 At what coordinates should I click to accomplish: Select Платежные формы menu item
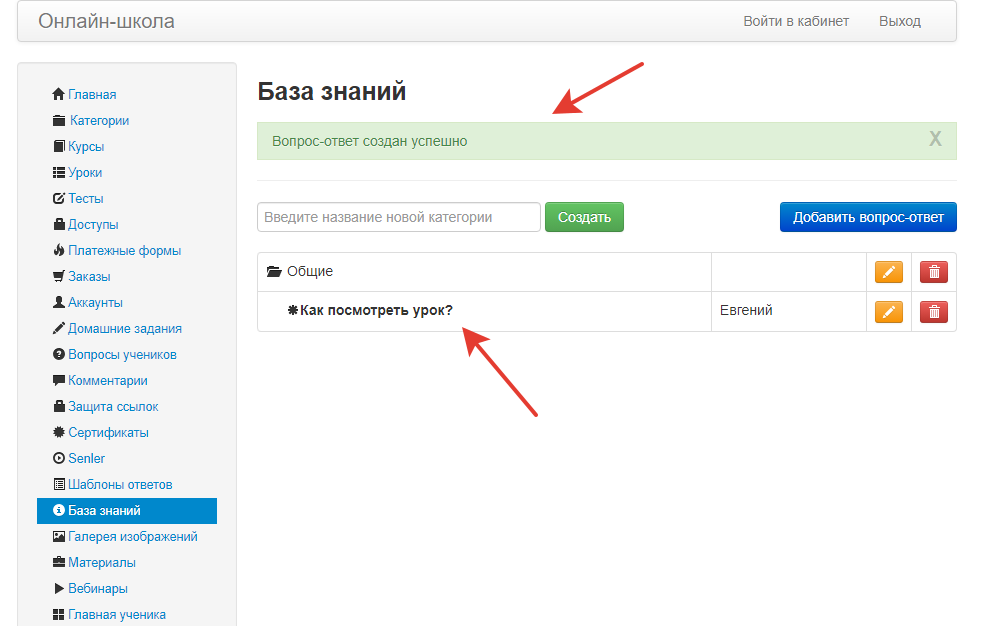tap(124, 251)
